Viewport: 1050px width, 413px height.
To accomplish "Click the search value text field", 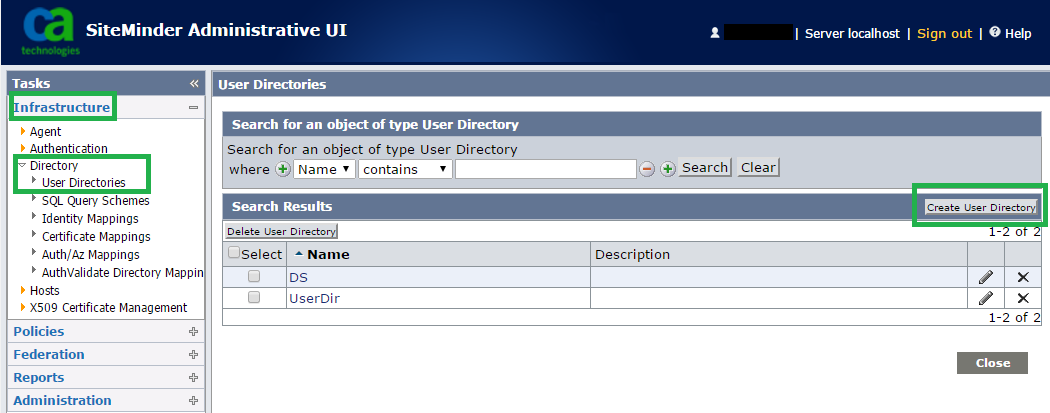I will click(x=546, y=169).
